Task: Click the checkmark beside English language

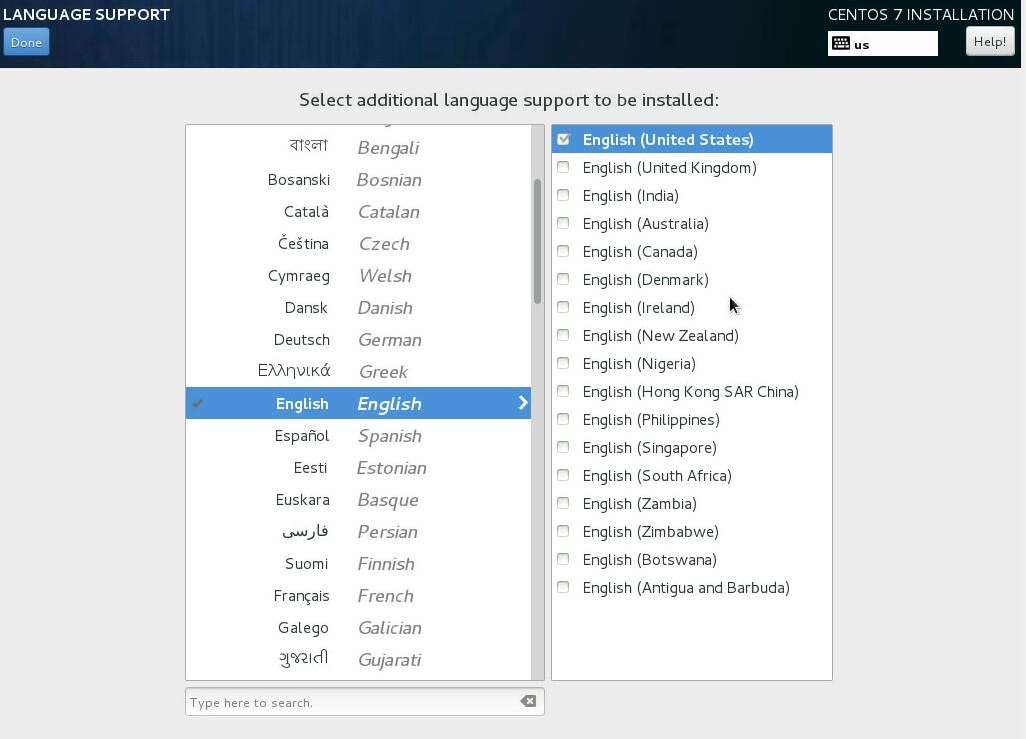Action: (x=198, y=404)
